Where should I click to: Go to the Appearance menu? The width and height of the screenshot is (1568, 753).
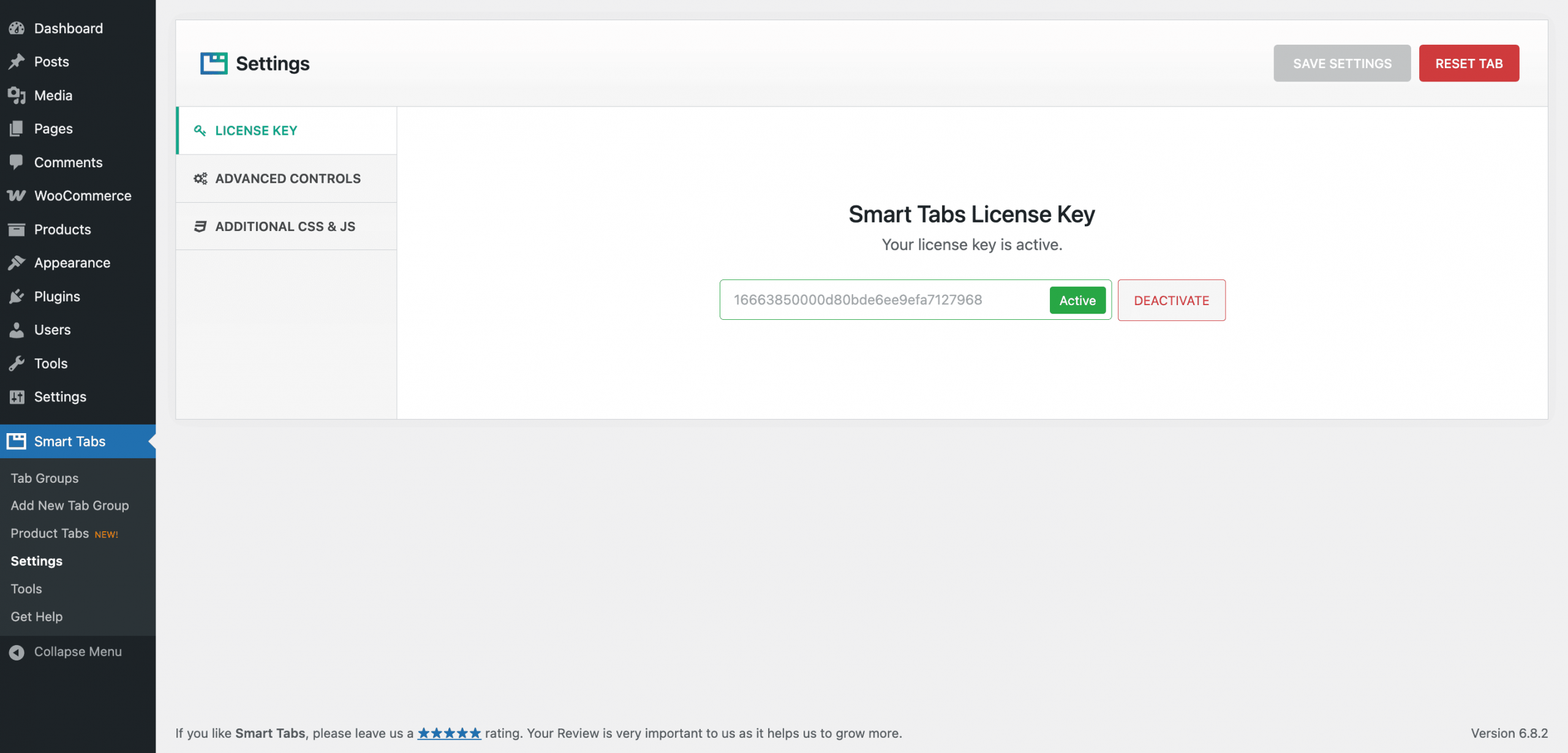click(78, 263)
